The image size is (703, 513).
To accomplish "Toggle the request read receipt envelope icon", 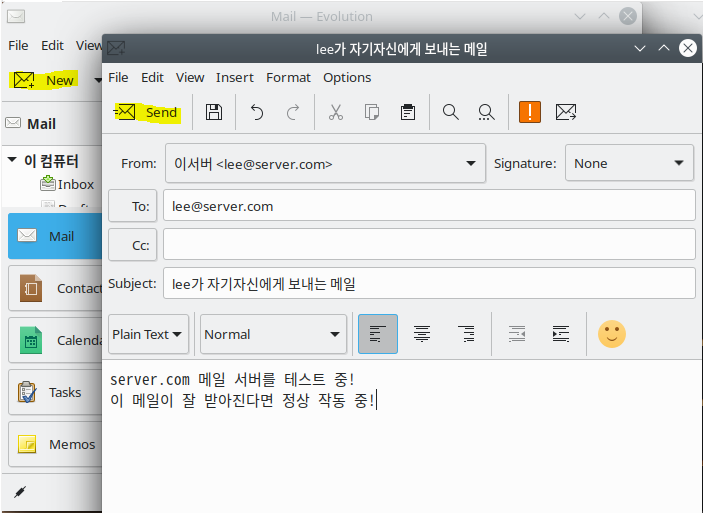I will click(566, 112).
